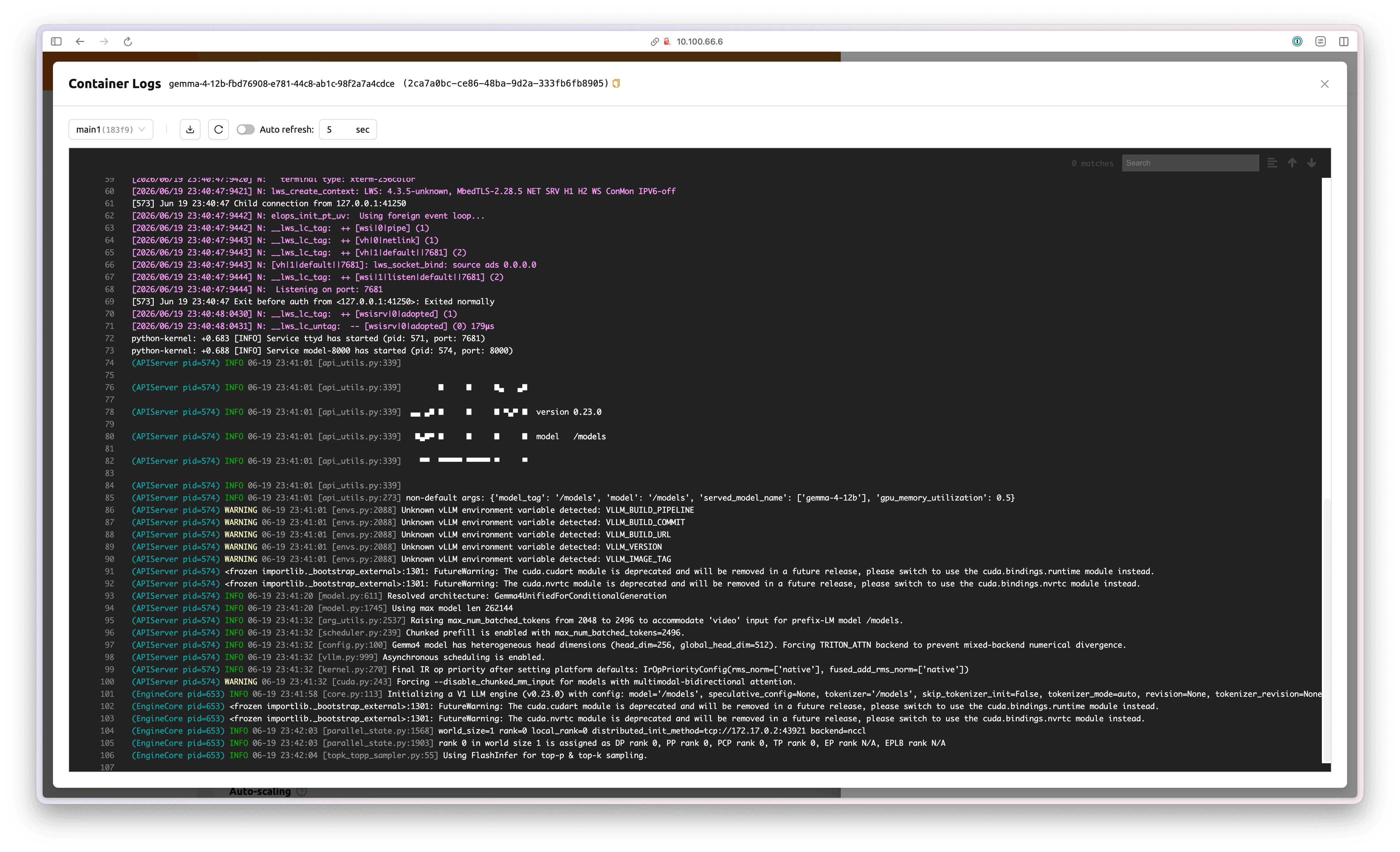Go back with the browser back arrow
The width and height of the screenshot is (1400, 852).
(x=80, y=41)
